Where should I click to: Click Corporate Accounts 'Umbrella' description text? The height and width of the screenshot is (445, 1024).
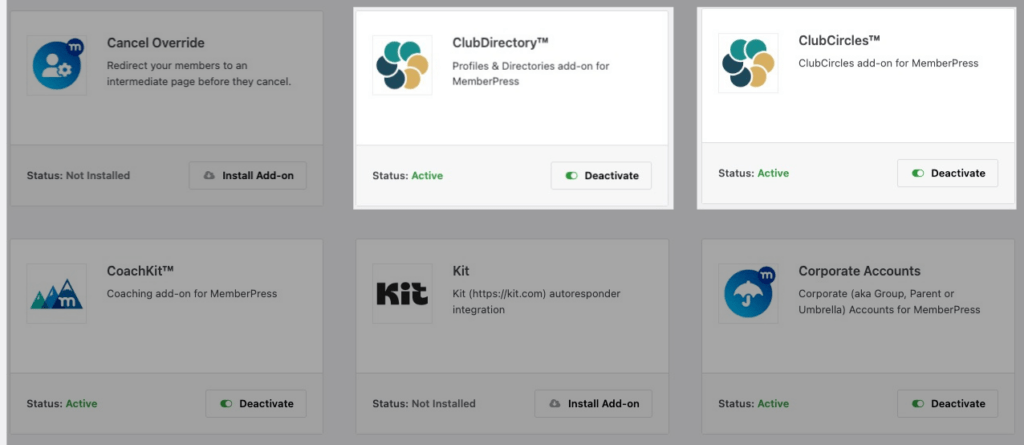point(889,302)
